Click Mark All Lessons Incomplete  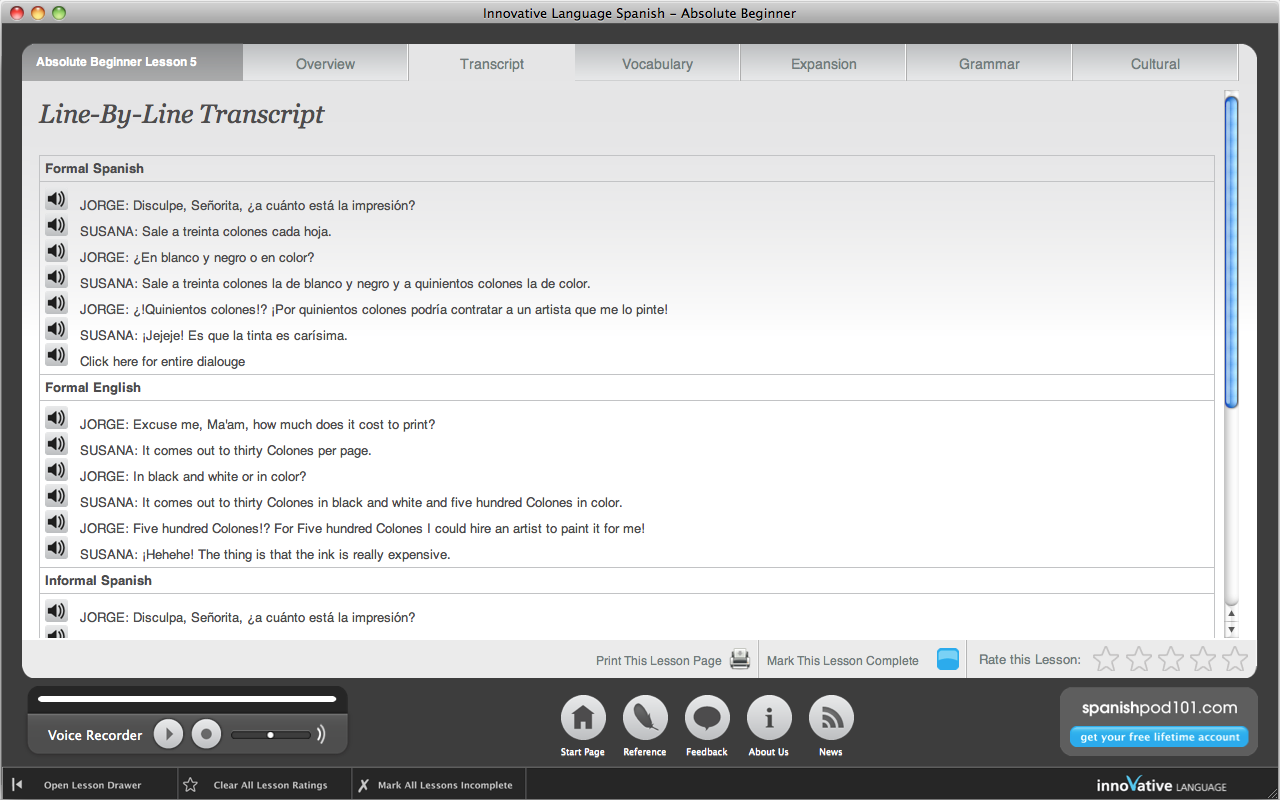[444, 785]
